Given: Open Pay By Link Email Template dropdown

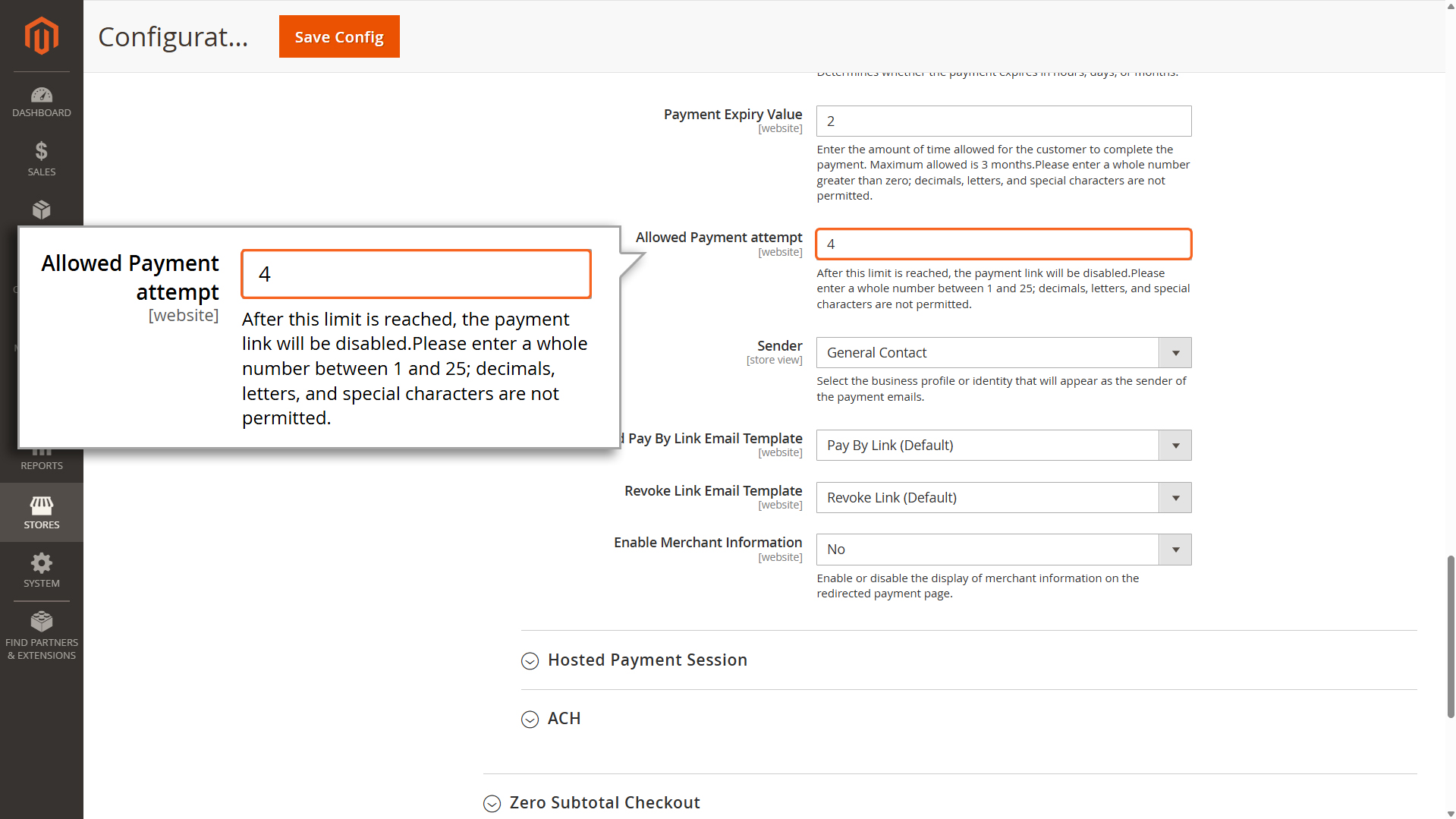Looking at the screenshot, I should pos(1003,446).
